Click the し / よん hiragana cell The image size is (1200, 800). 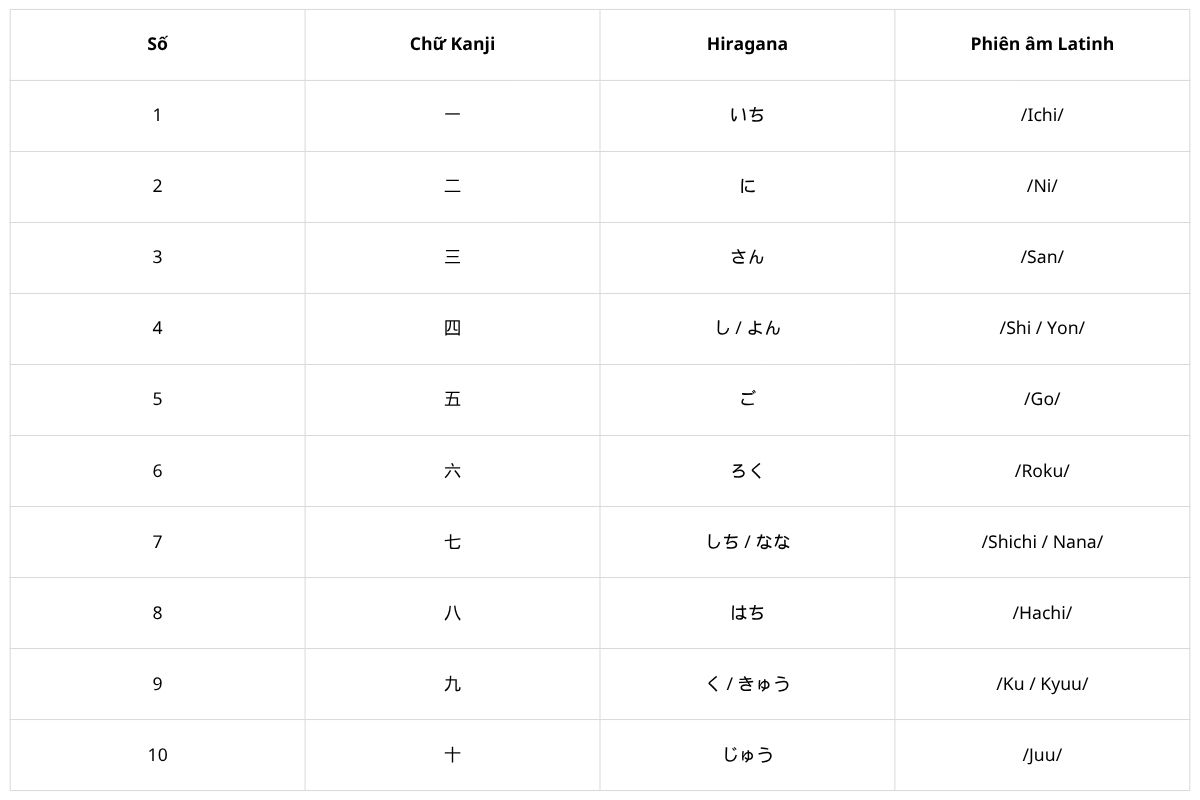click(x=747, y=329)
